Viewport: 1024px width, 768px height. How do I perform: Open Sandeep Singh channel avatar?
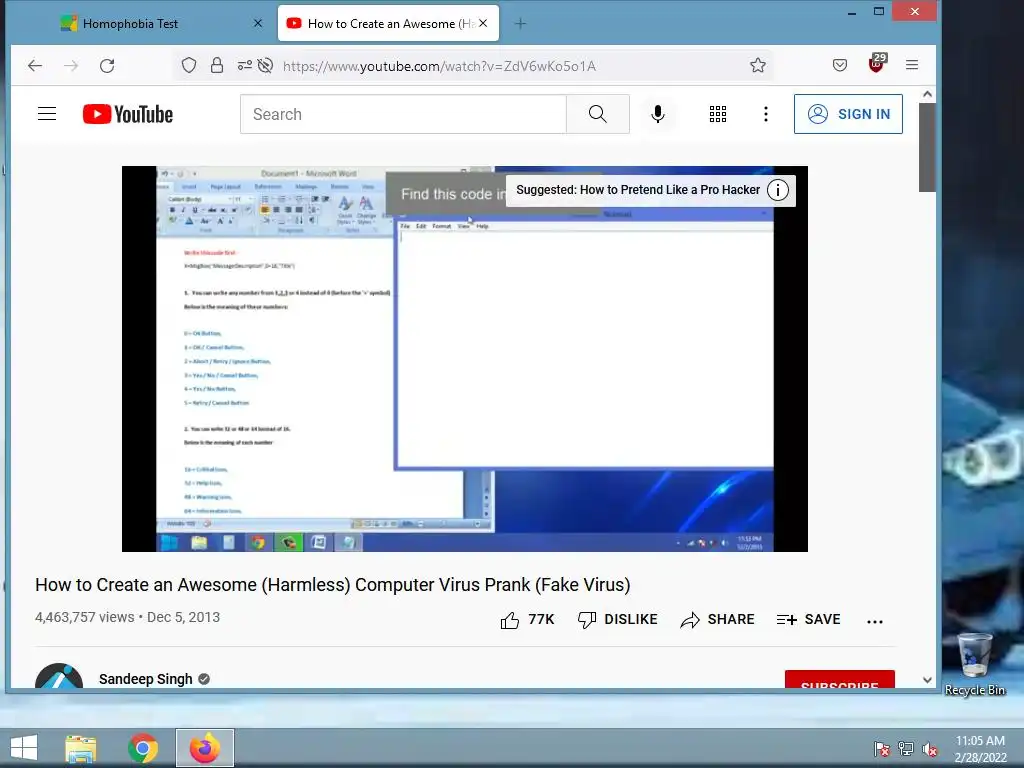click(x=59, y=676)
